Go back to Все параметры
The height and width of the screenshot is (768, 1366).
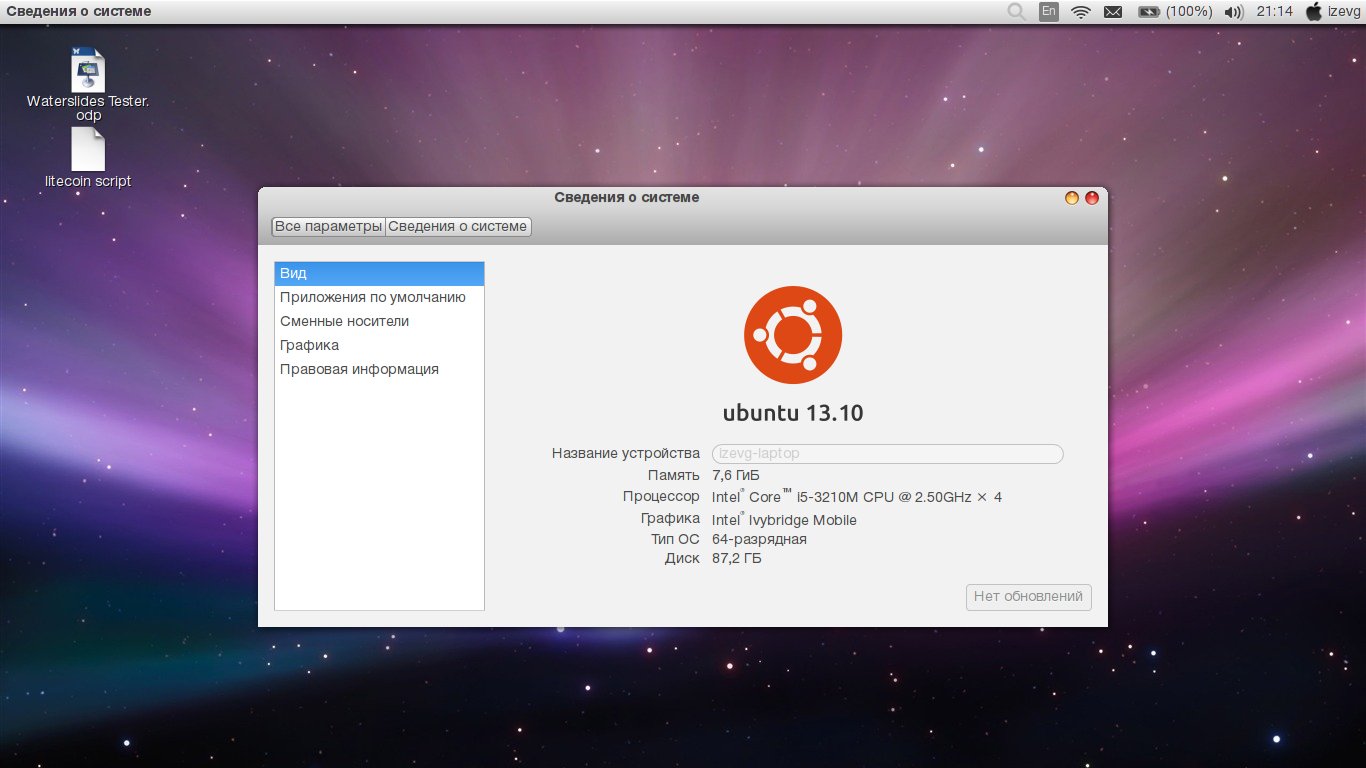tap(329, 227)
